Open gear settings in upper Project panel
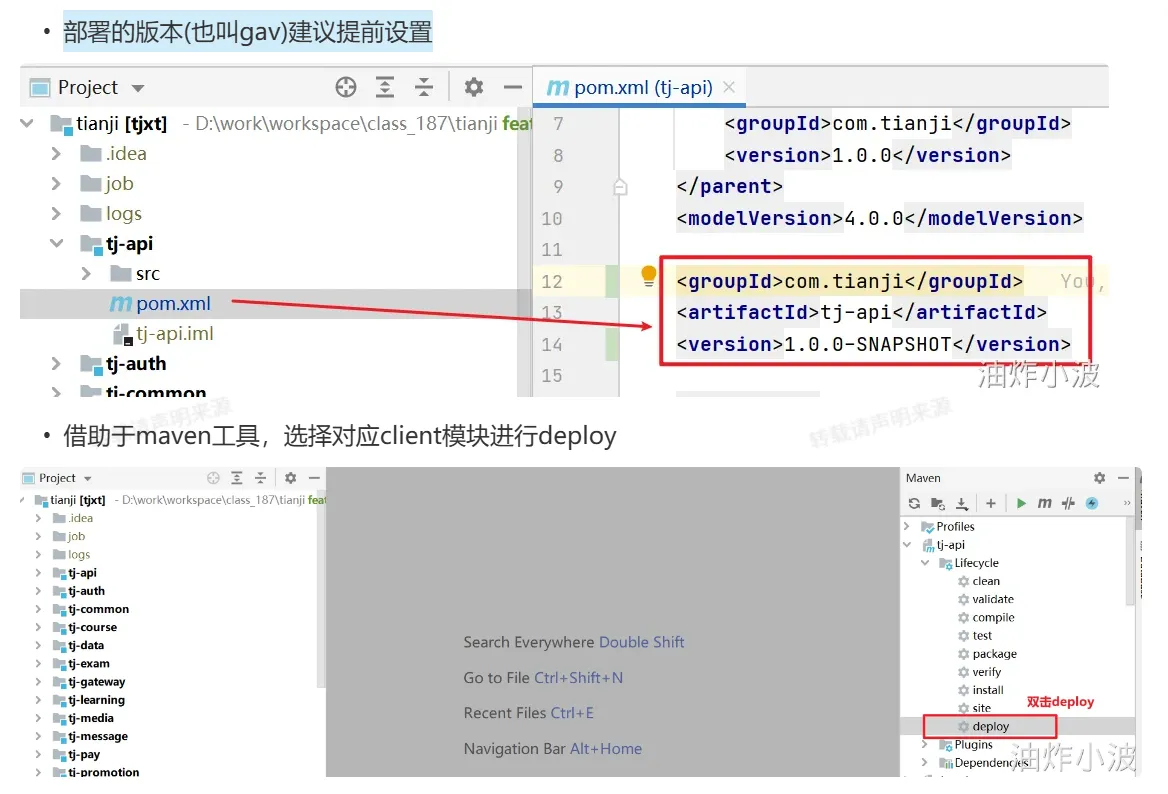The width and height of the screenshot is (1168, 794). [x=474, y=87]
